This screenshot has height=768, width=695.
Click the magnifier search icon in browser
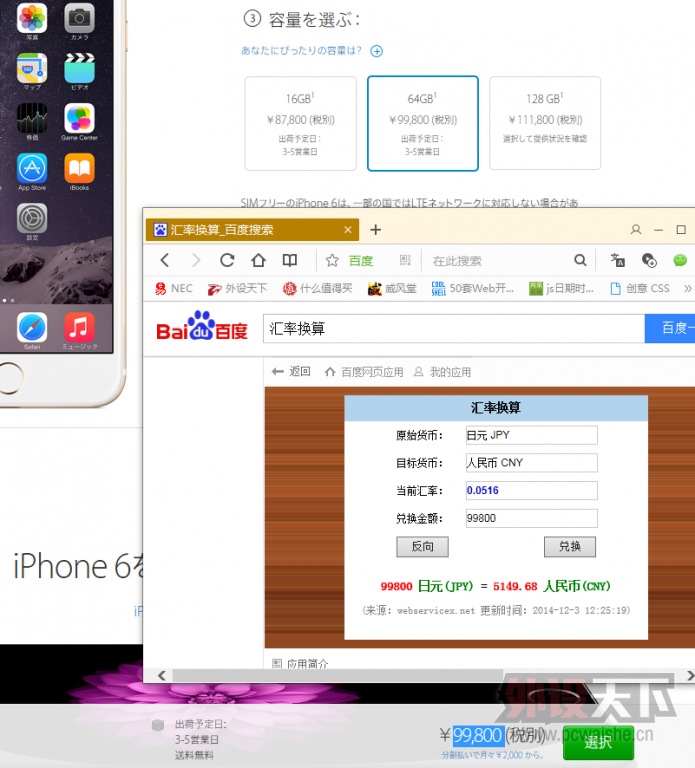580,260
